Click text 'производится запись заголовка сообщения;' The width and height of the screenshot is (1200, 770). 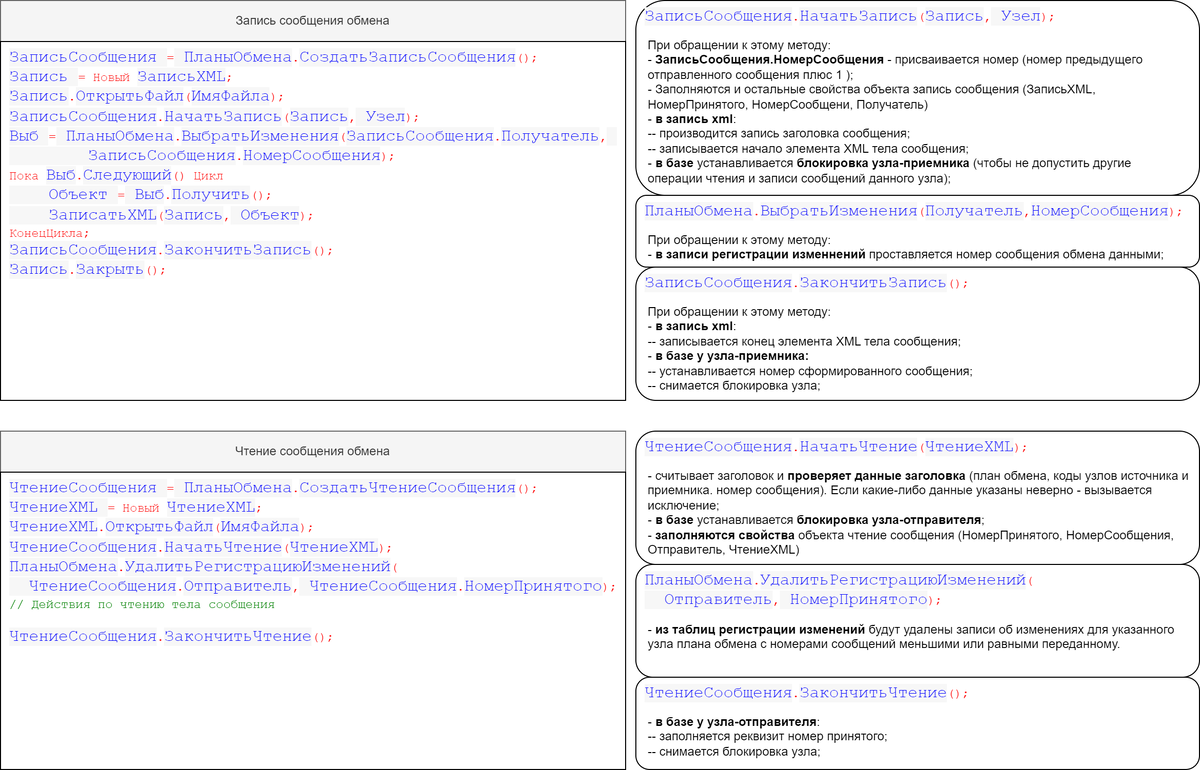[783, 133]
